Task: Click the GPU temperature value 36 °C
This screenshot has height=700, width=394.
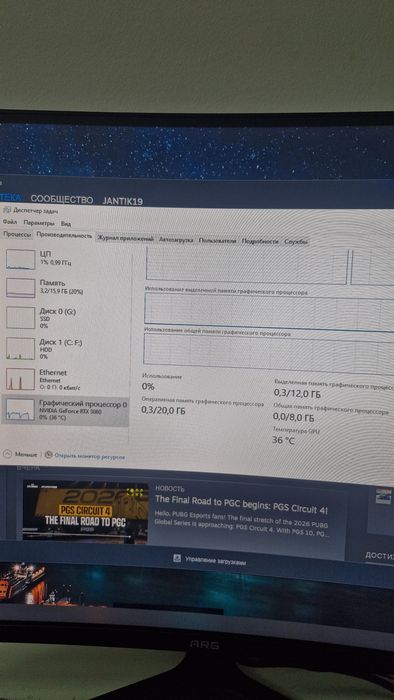Action: pyautogui.click(x=284, y=441)
